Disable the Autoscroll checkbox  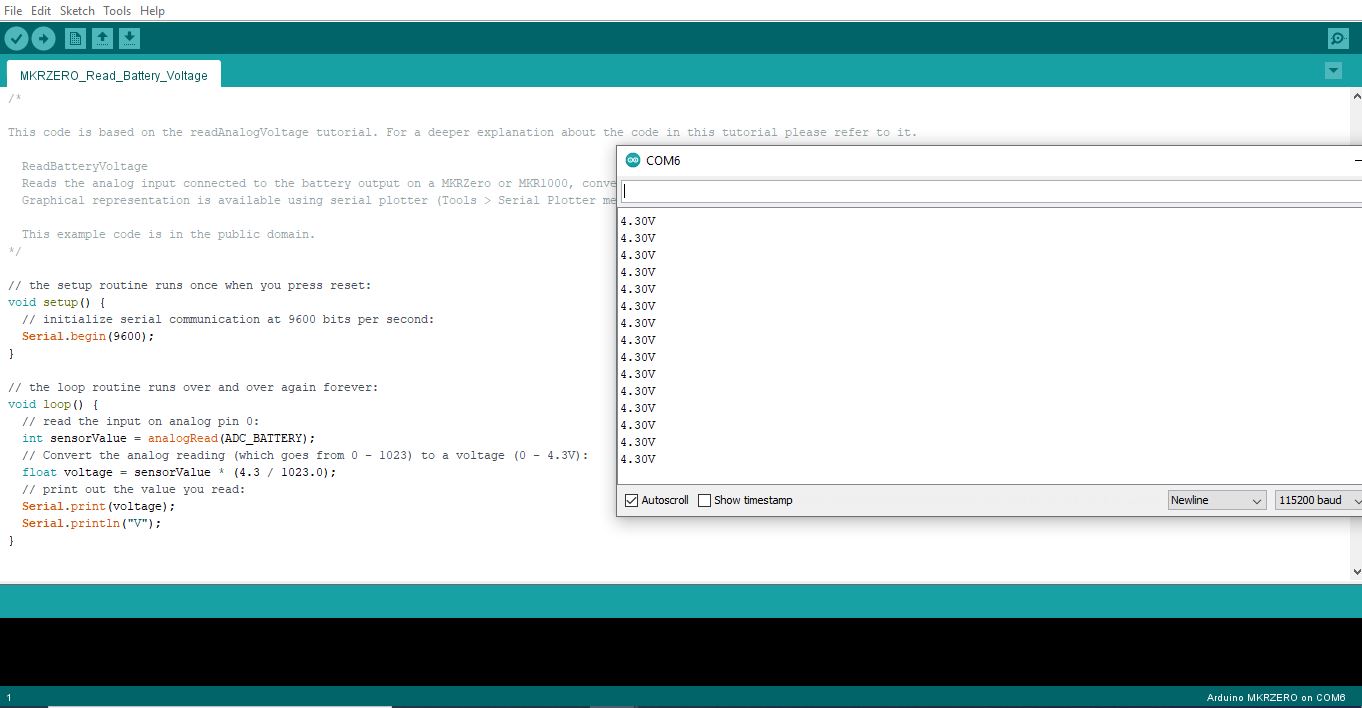630,500
